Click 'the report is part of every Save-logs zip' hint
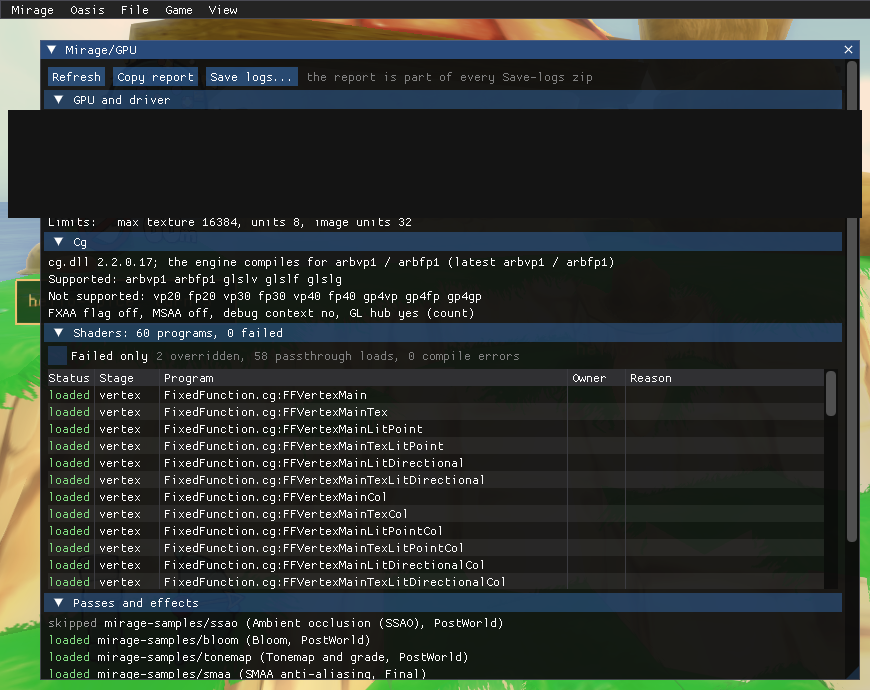The height and width of the screenshot is (690, 870). click(449, 77)
